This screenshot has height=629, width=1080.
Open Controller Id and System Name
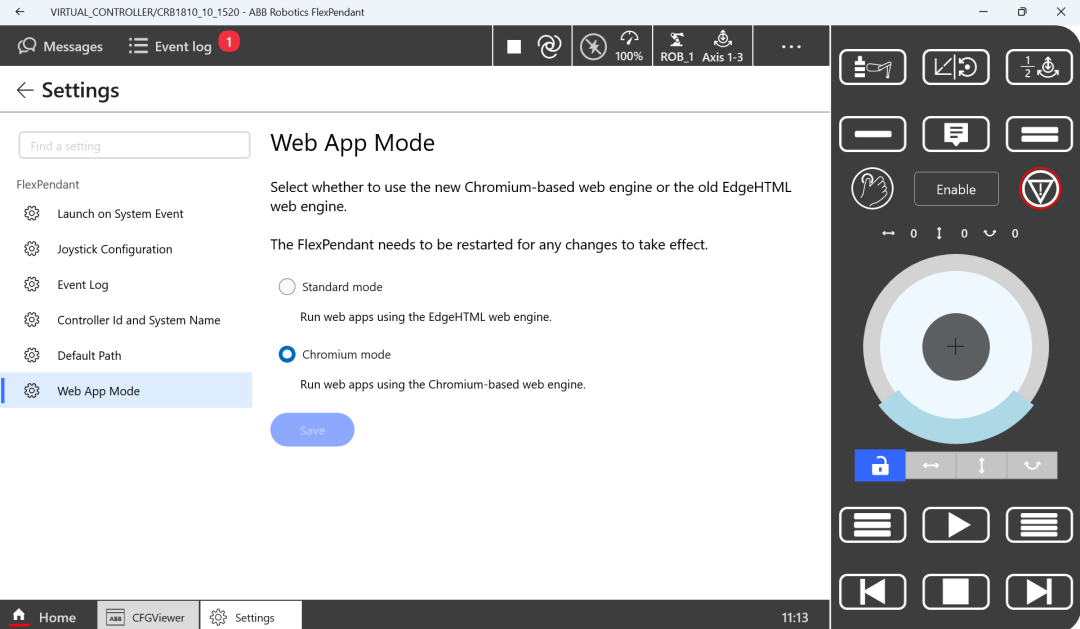[x=127, y=320]
